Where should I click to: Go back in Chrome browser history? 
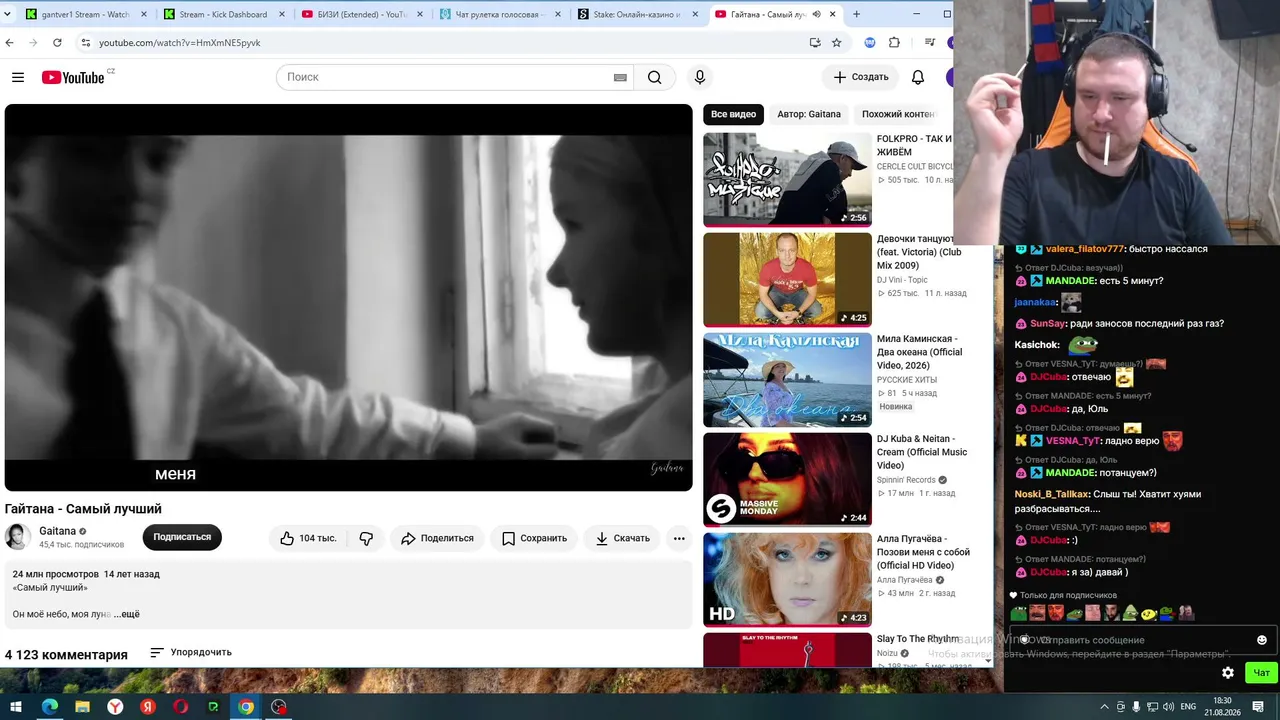tap(10, 43)
